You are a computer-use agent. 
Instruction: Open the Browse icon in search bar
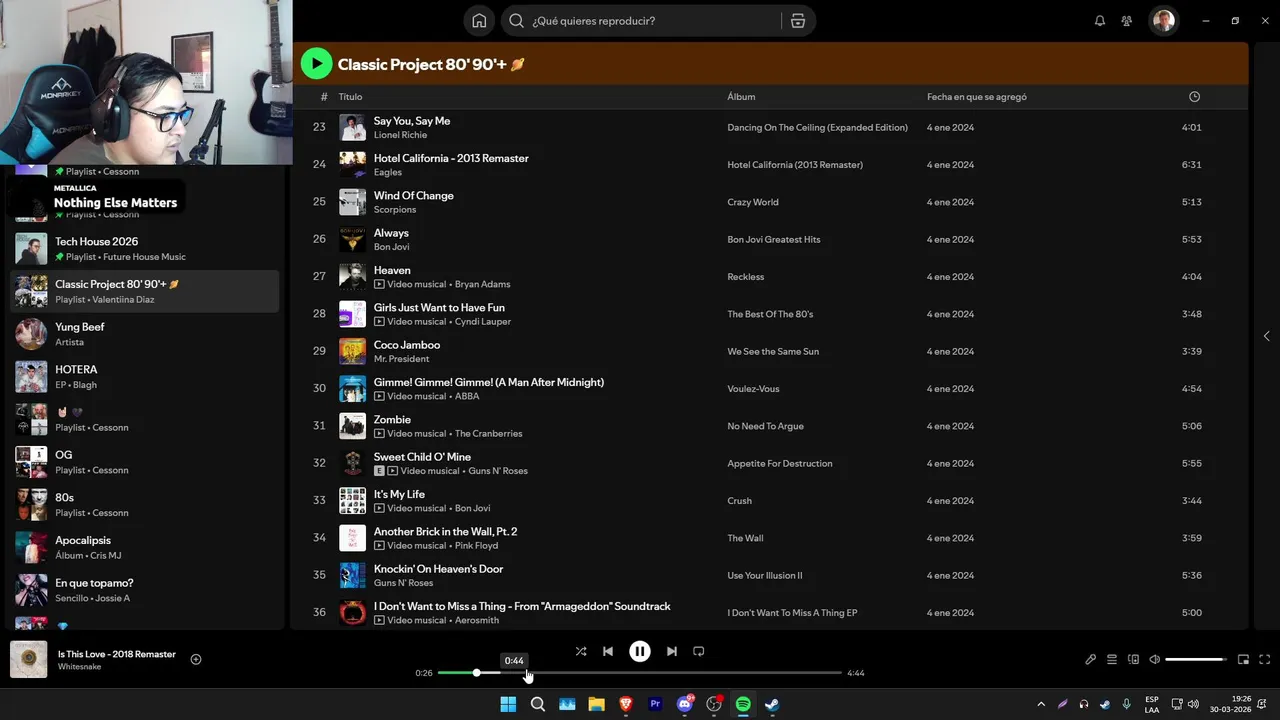pyautogui.click(x=798, y=21)
